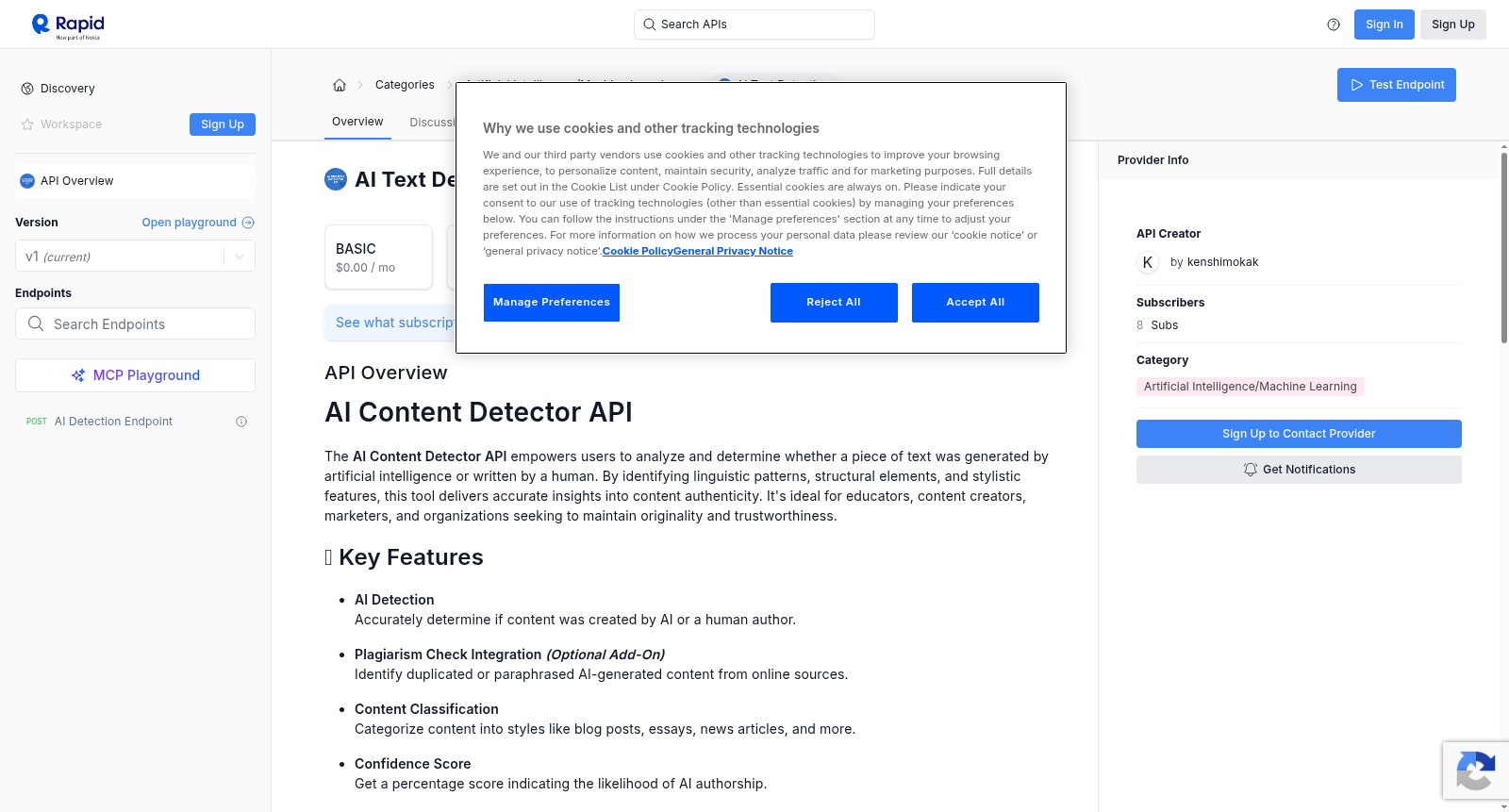Click the magnifier in Search Endpoints
Viewport: 1509px width, 812px height.
[36, 323]
